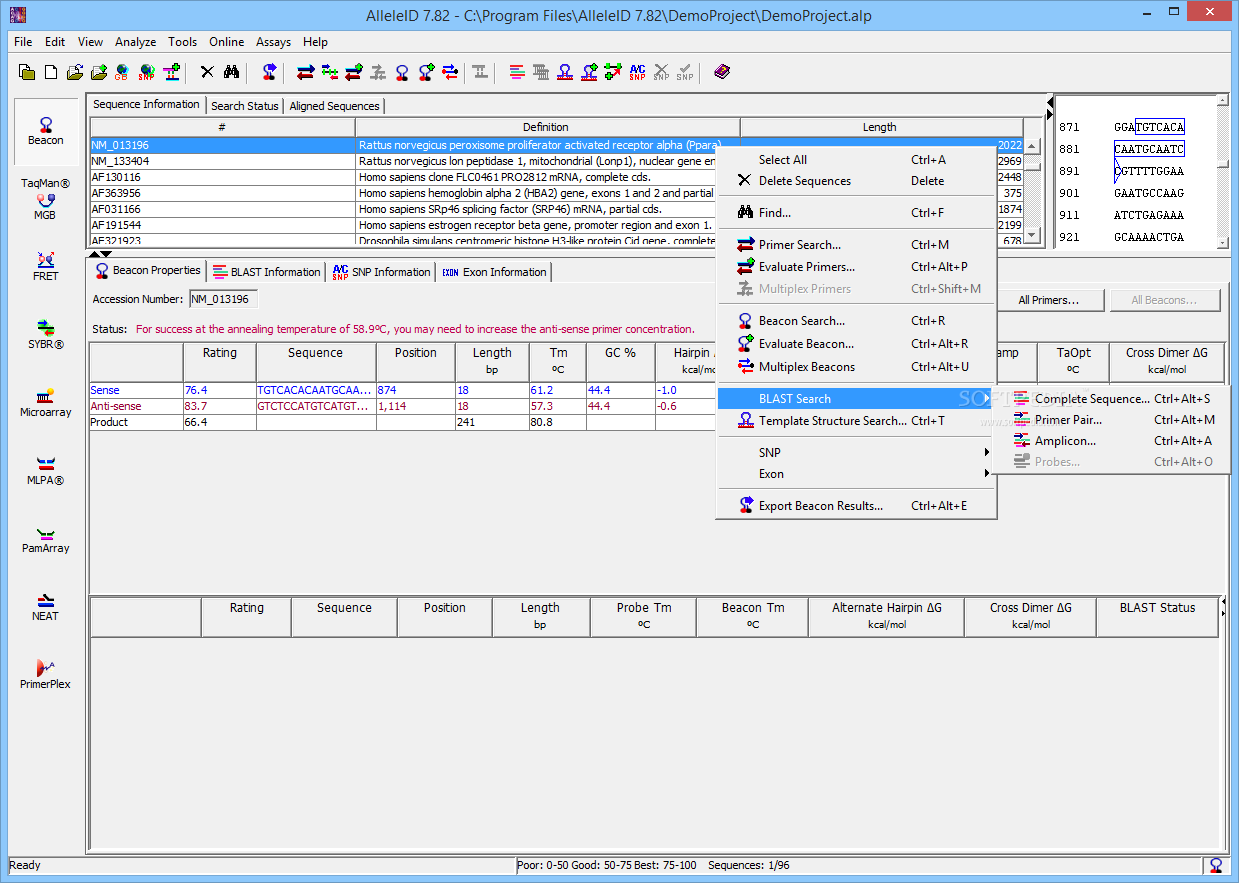1239x883 pixels.
Task: Click the A/C SNP toolbar icon
Action: pos(637,72)
